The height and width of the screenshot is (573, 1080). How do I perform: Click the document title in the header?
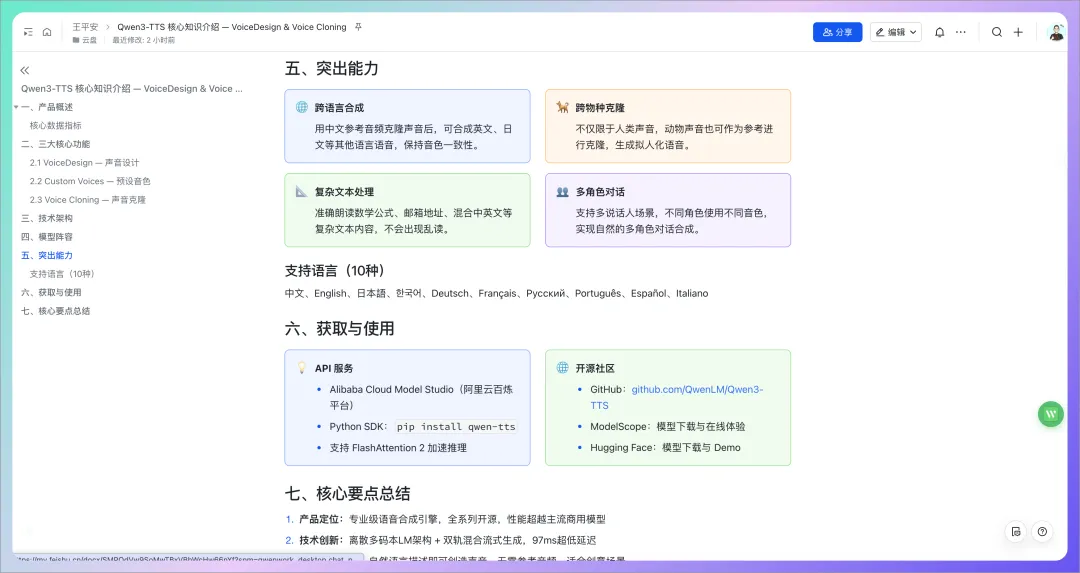[231, 27]
